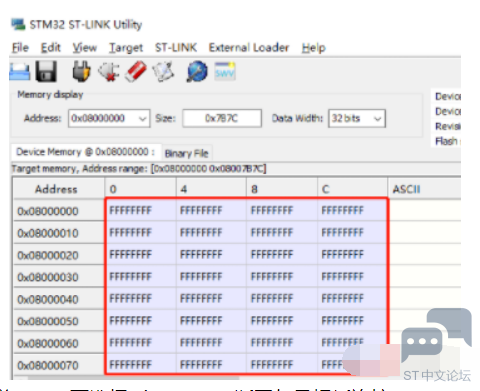Click FFFFFFFF in row 0x08000010 column 4

201,232
